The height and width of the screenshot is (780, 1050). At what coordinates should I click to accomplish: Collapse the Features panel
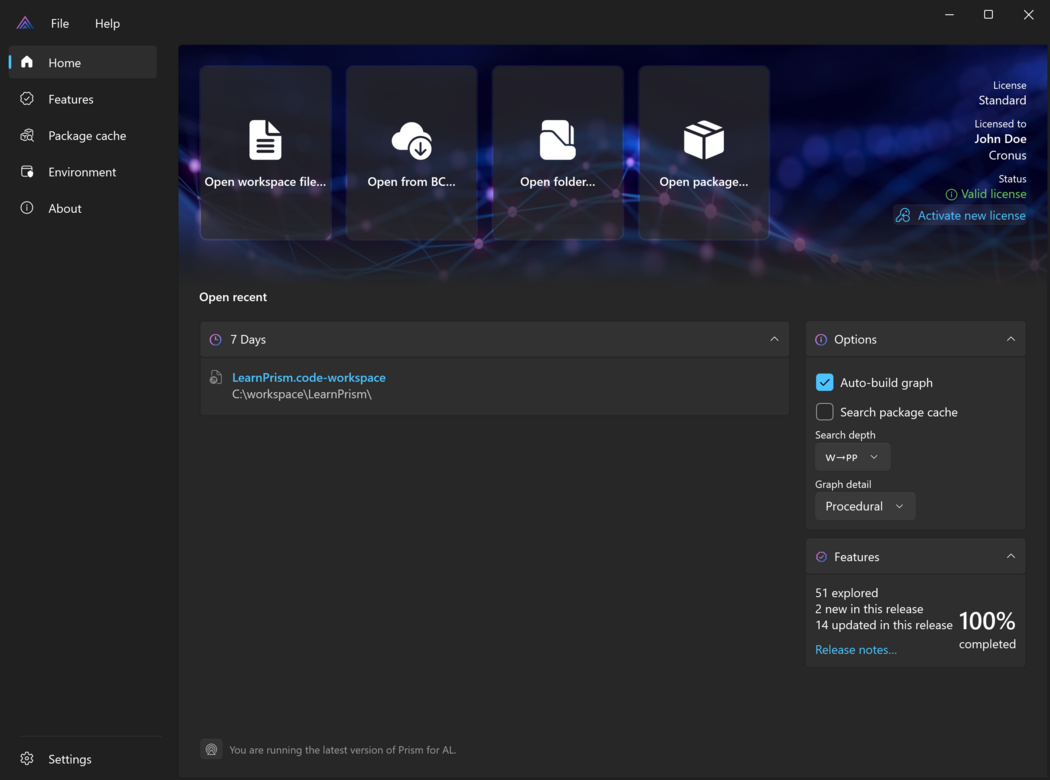point(1010,556)
